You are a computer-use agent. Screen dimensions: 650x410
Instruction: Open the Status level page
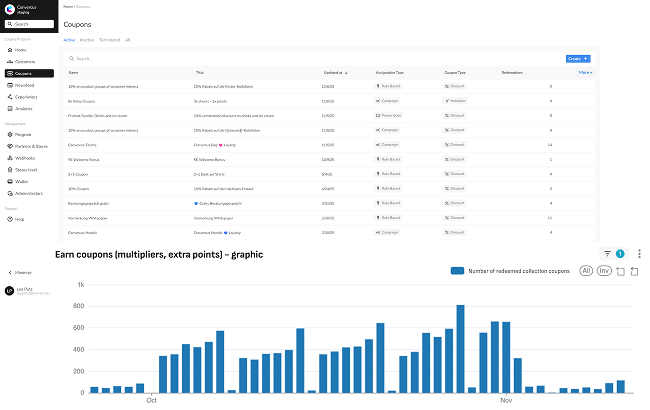pyautogui.click(x=26, y=170)
